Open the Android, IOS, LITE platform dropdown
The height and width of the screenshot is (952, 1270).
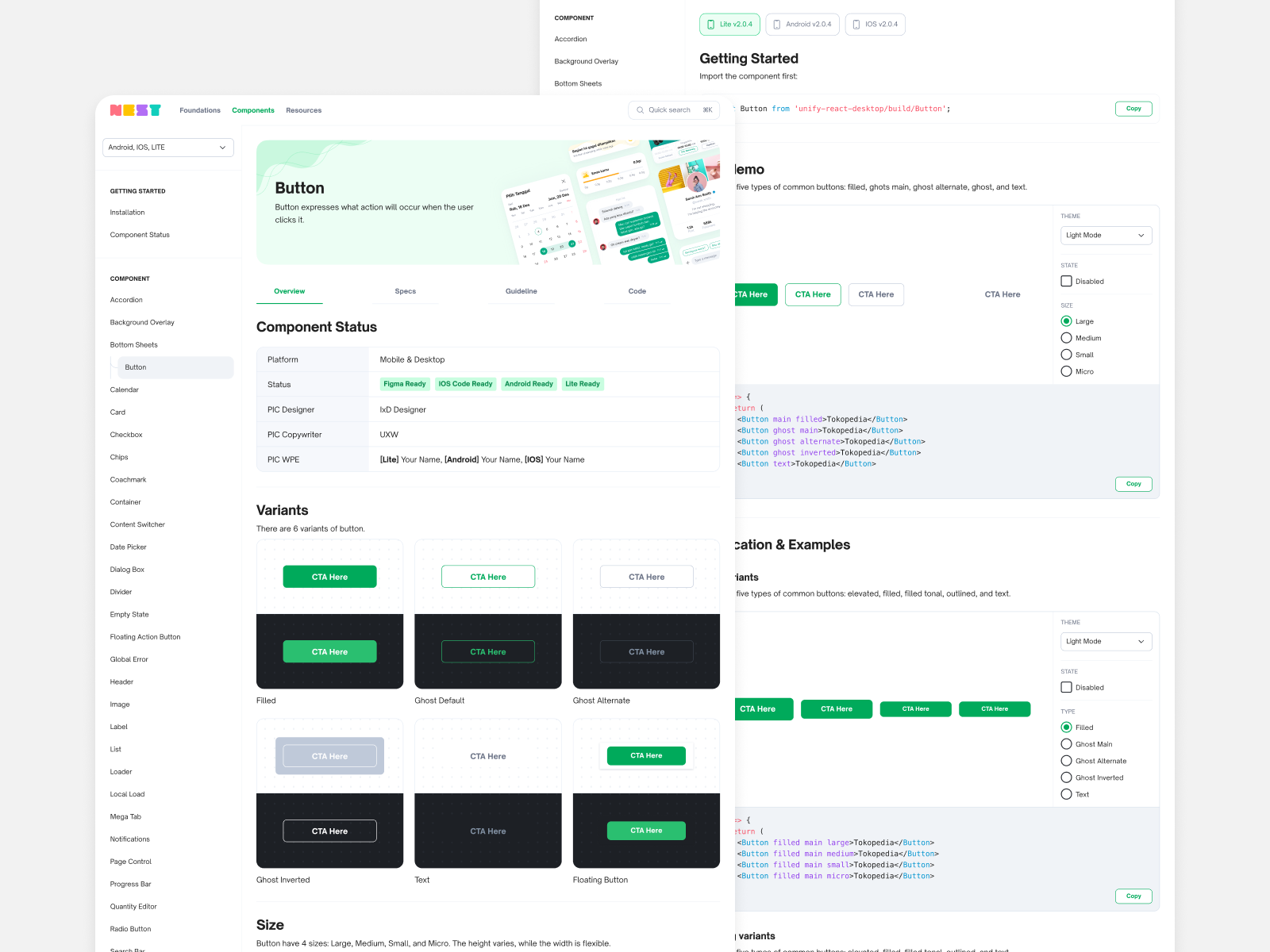point(167,147)
